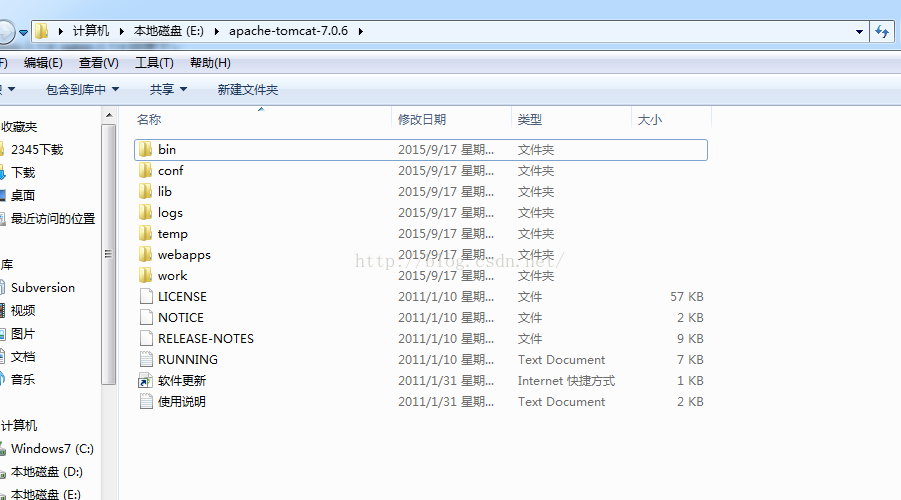
Task: Click 本地磁盘 (E:) breadcrumb in address bar
Action: point(169,32)
